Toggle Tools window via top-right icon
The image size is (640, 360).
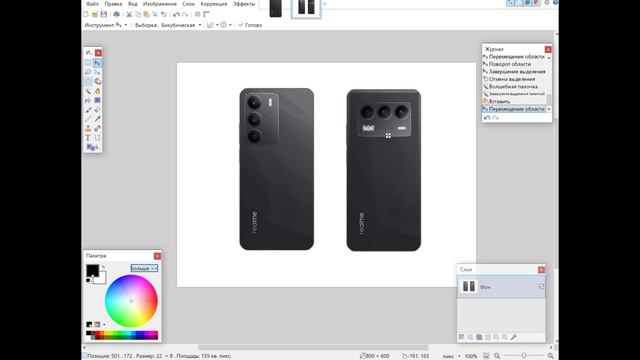click(x=511, y=3)
